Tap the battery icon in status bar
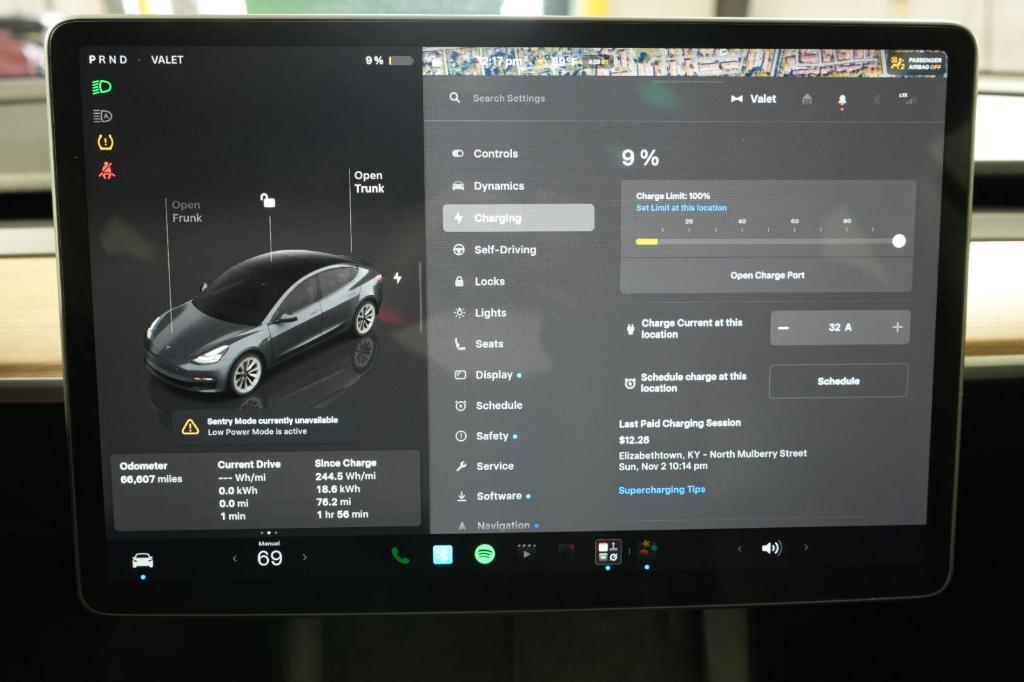Viewport: 1024px width, 682px height. pyautogui.click(x=402, y=61)
